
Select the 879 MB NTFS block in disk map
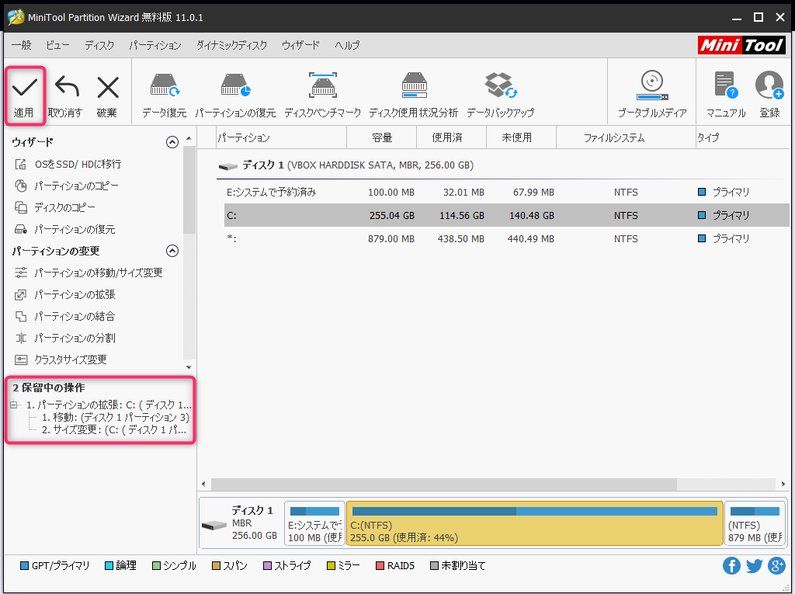[x=754, y=524]
